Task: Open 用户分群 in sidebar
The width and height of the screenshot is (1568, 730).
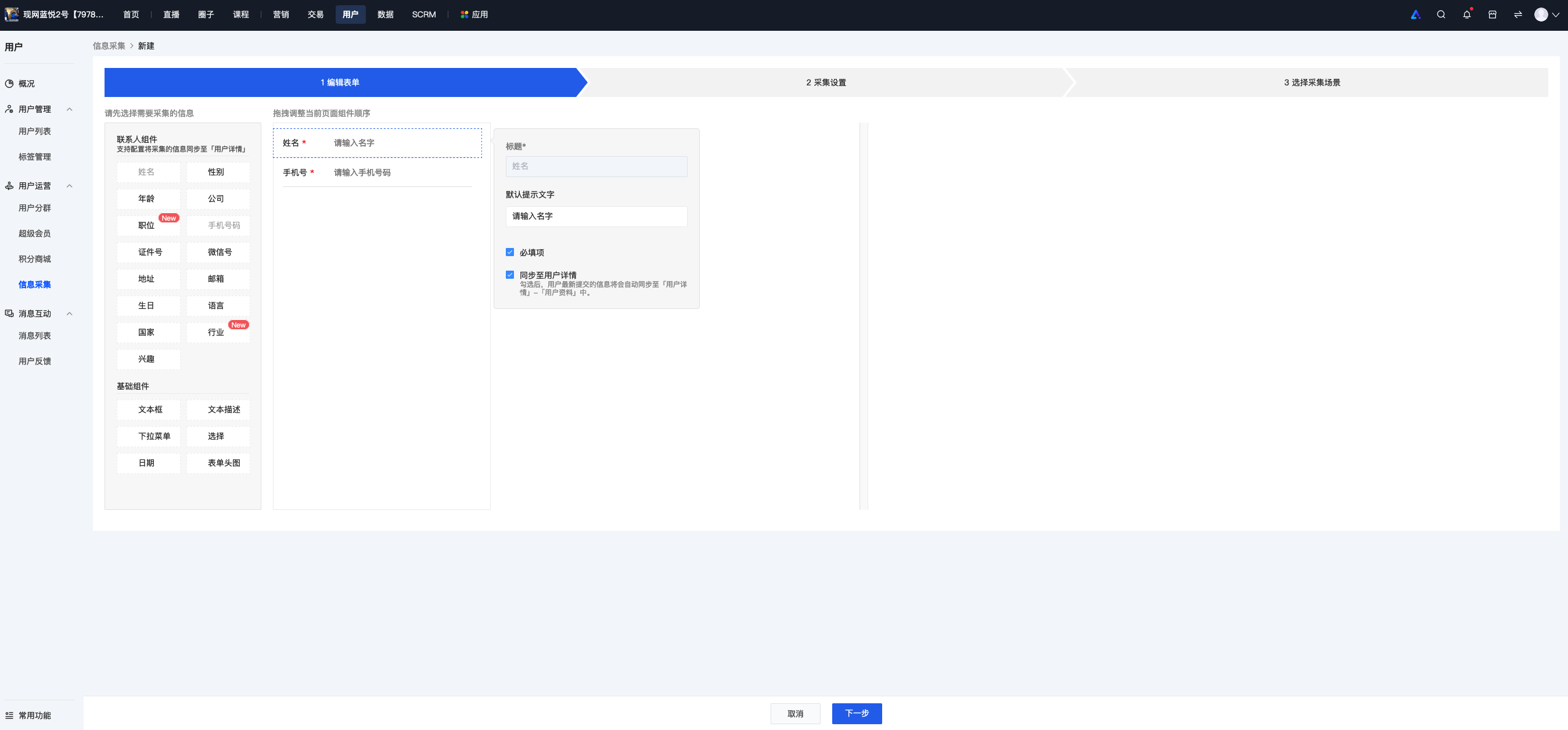Action: 35,207
